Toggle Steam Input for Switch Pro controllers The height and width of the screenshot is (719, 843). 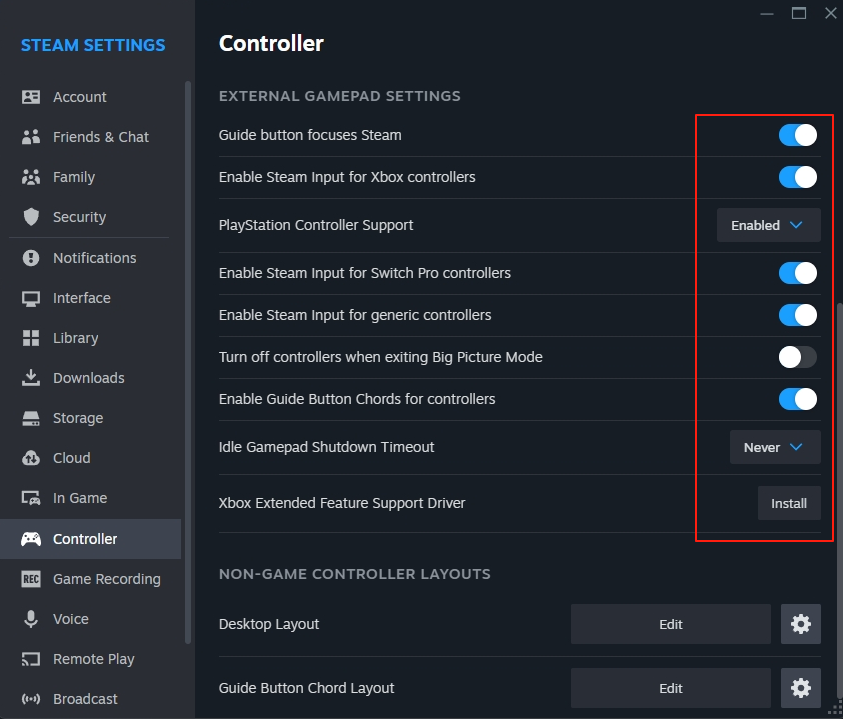pyautogui.click(x=798, y=273)
